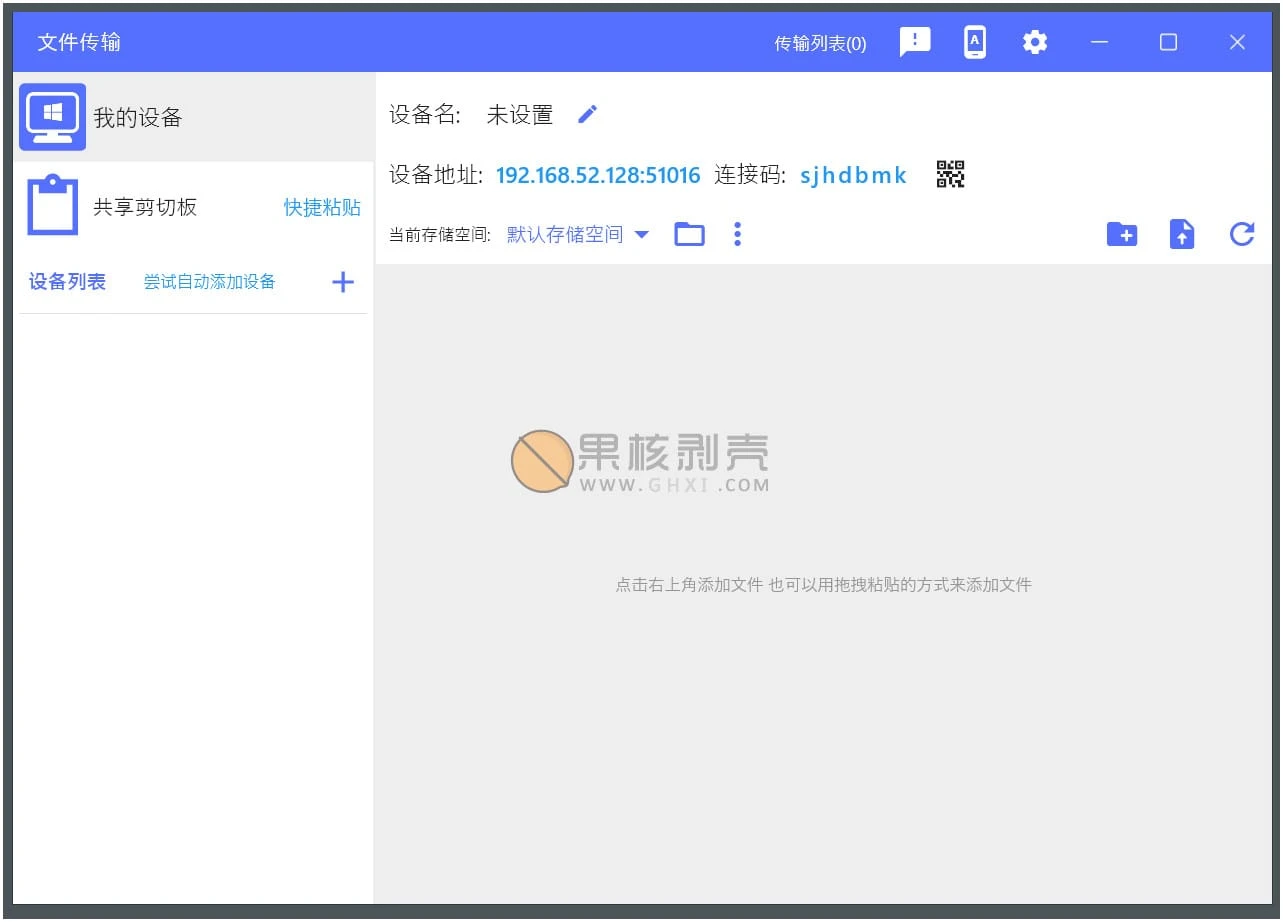Click the pencil icon to edit device name

588,115
